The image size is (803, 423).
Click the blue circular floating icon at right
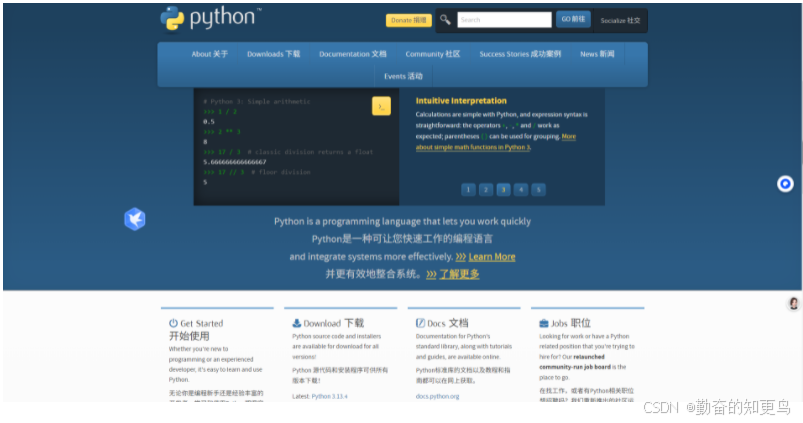[x=785, y=183]
